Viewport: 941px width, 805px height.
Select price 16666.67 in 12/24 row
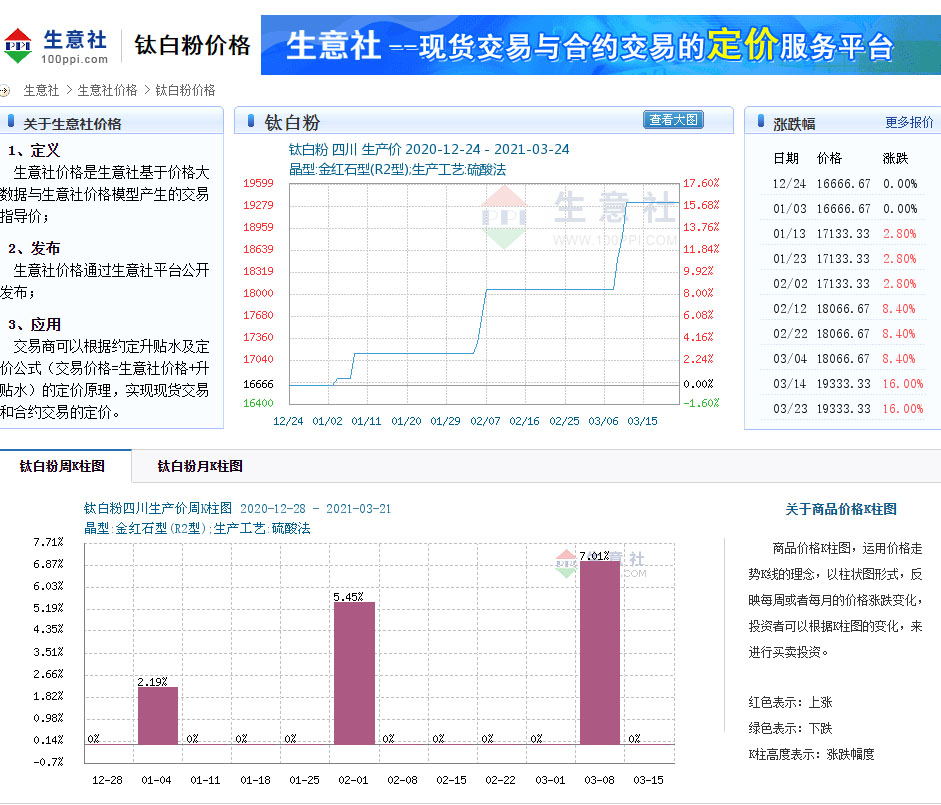click(843, 184)
